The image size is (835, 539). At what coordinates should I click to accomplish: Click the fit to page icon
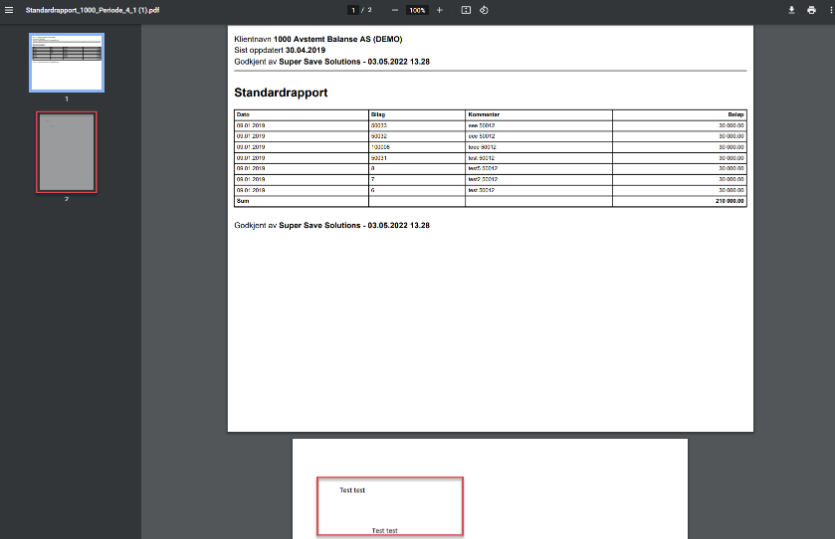[466, 10]
